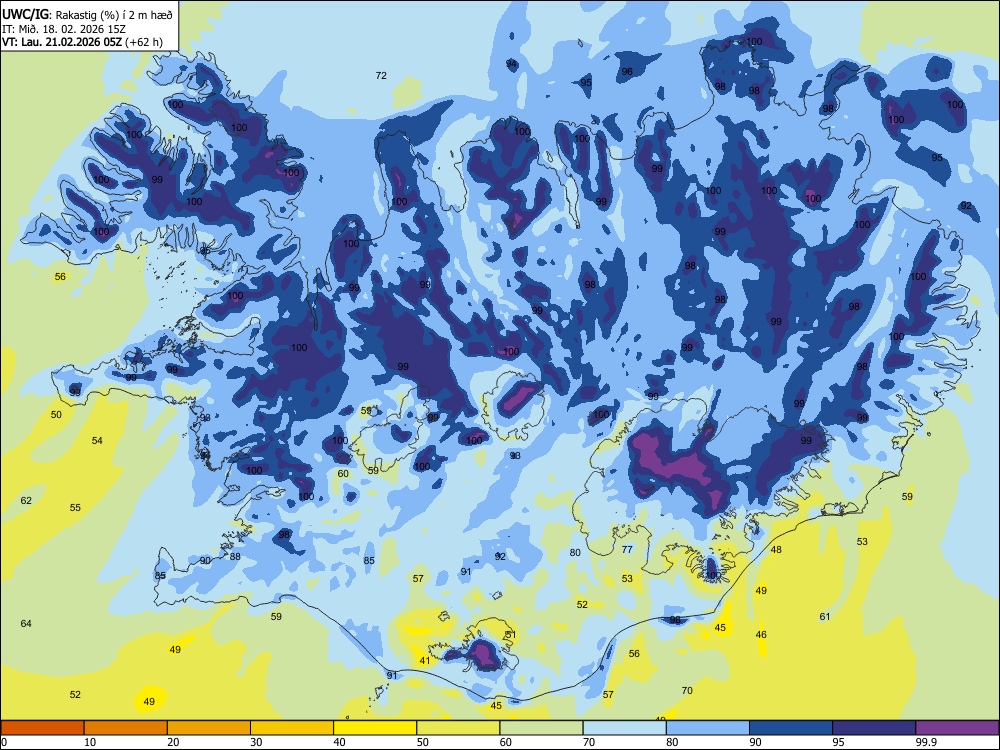Click the map value '72' over the northern sea

[381, 75]
